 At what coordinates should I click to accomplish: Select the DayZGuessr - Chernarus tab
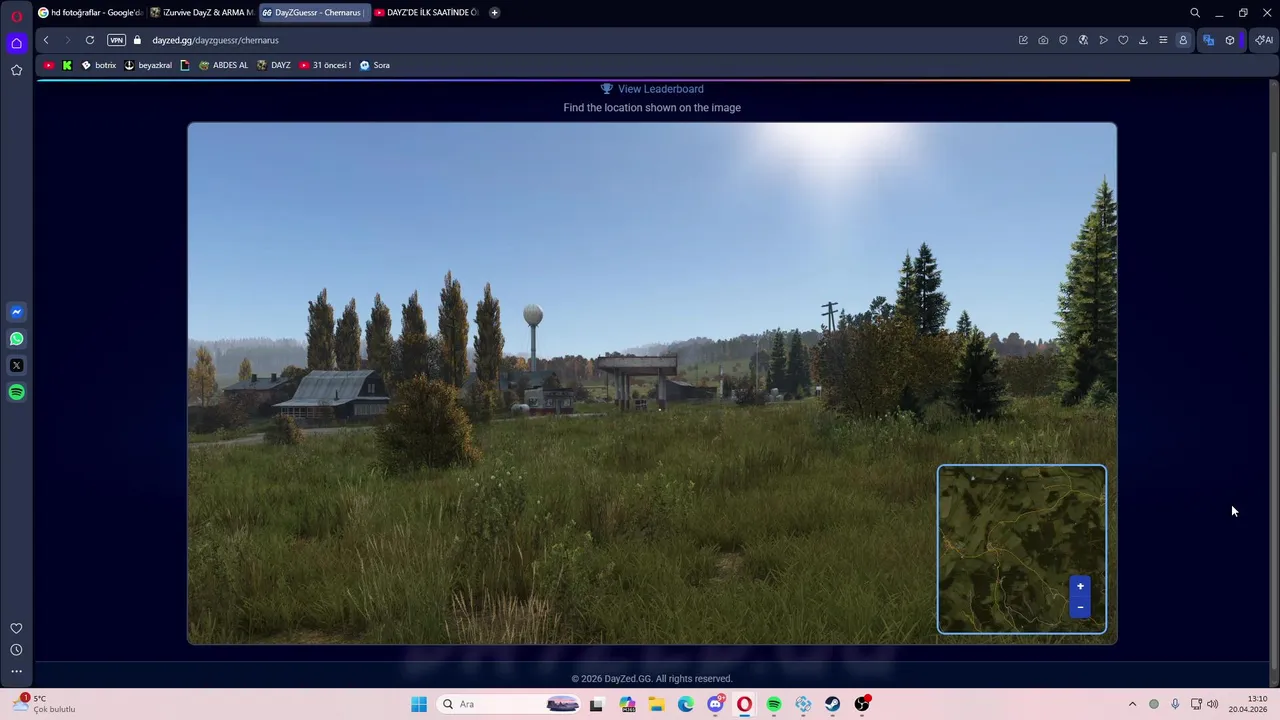[x=314, y=12]
